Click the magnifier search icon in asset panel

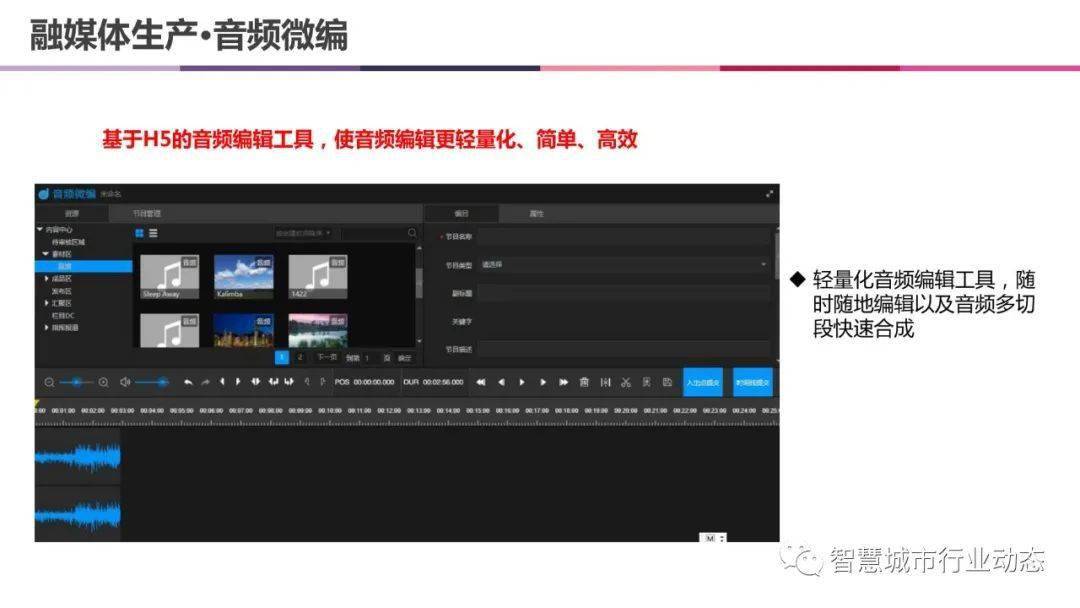point(412,233)
